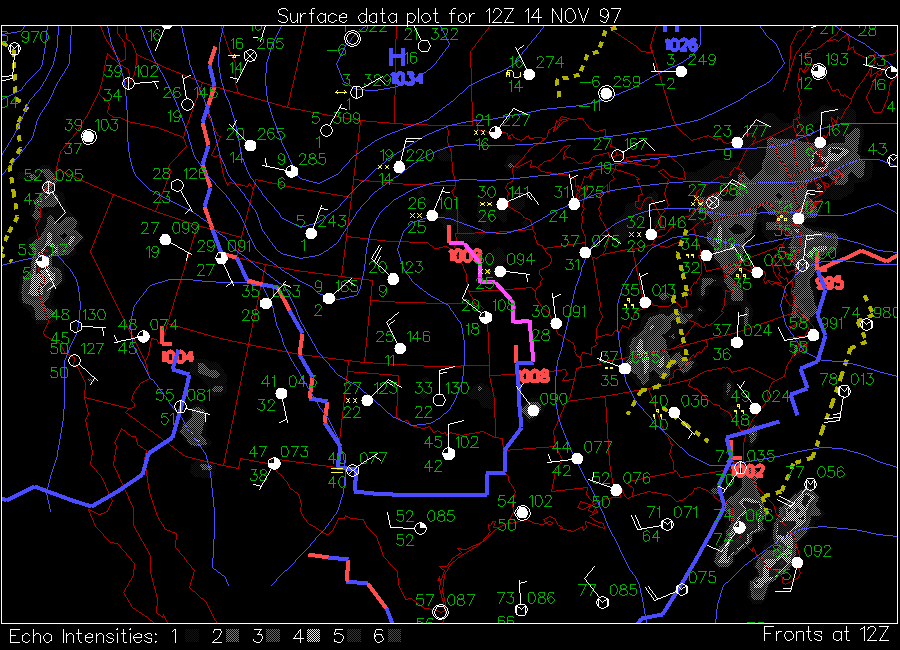Click station marker with readings 39 103
Screen dimensions: 900x650
pyautogui.click(x=88, y=137)
